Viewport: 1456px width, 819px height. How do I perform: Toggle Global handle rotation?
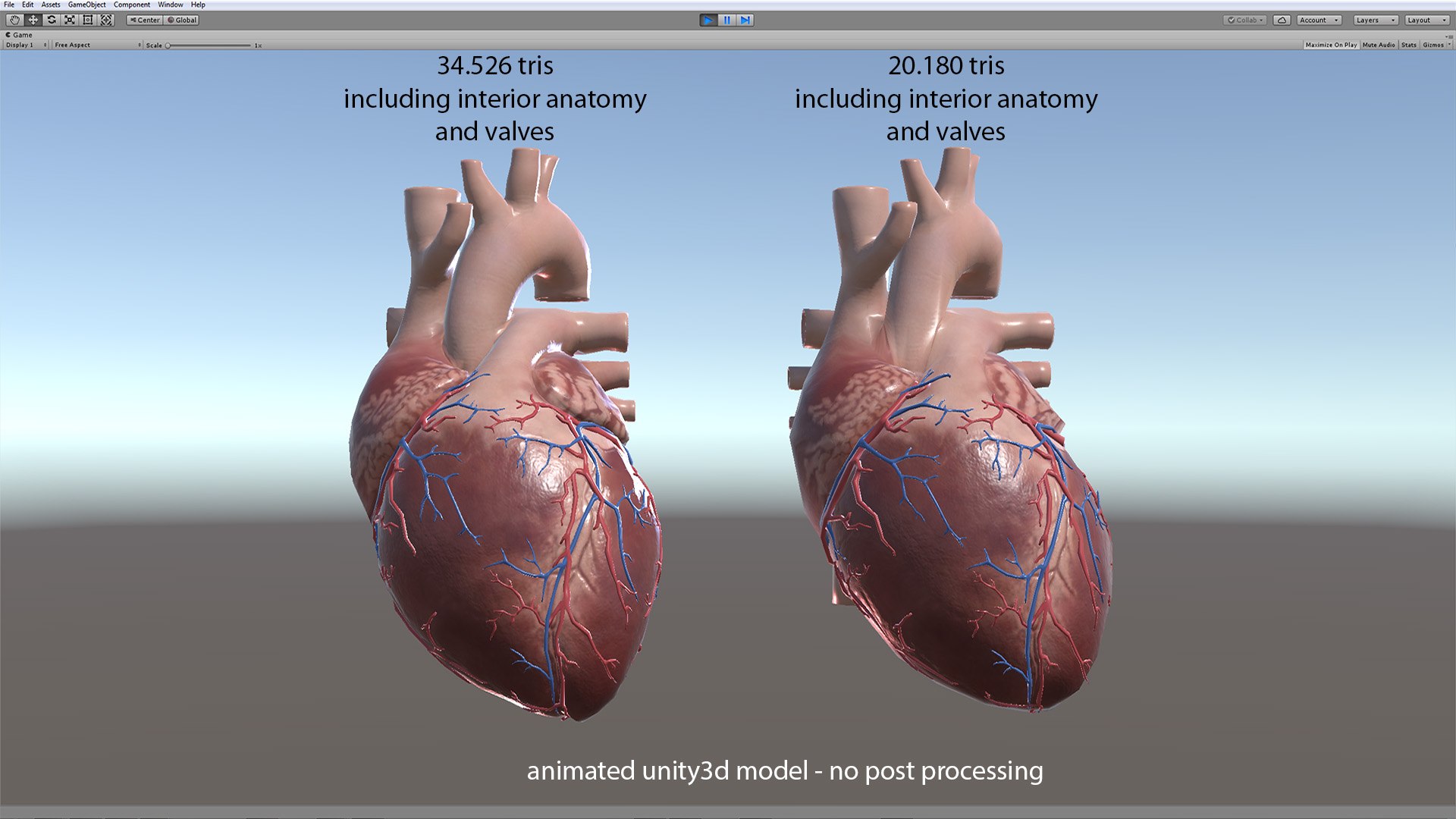182,20
